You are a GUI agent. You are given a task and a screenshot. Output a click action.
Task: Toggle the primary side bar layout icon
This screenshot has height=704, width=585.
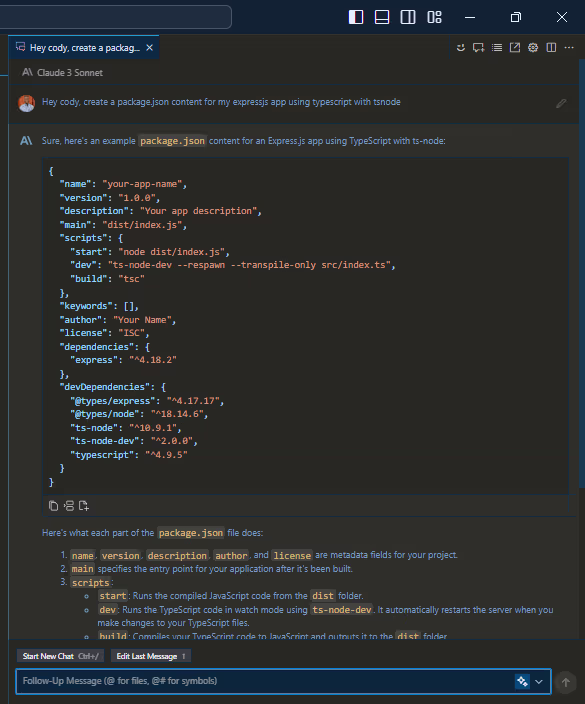tap(356, 17)
